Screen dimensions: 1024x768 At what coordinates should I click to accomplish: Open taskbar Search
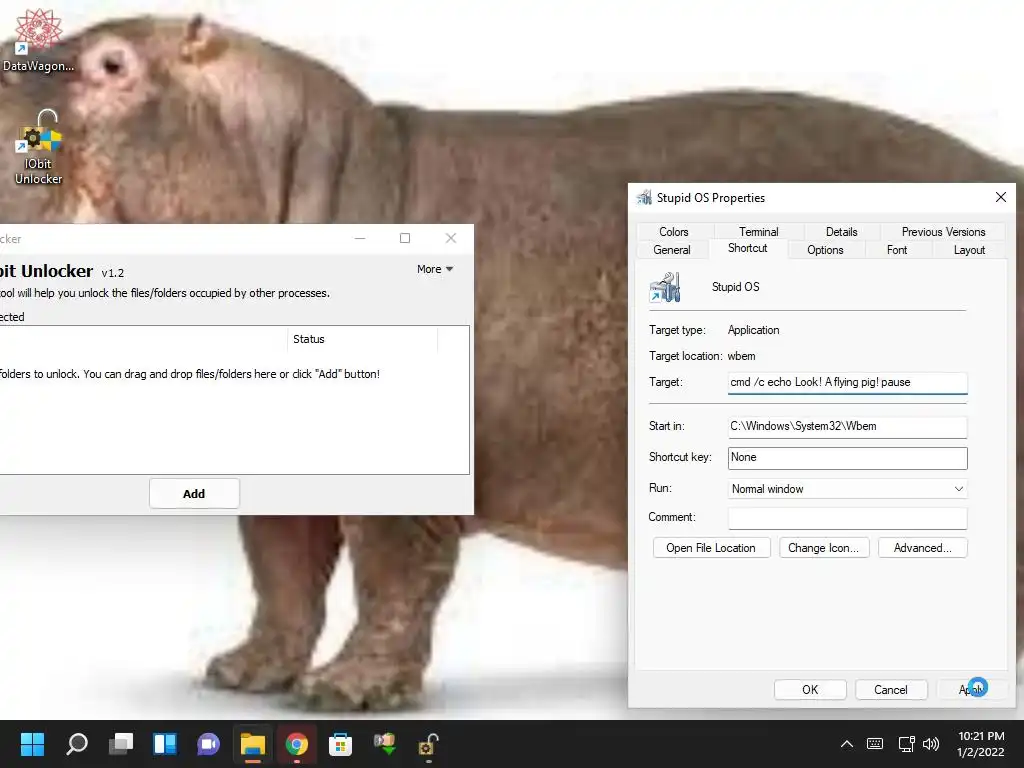tap(77, 744)
